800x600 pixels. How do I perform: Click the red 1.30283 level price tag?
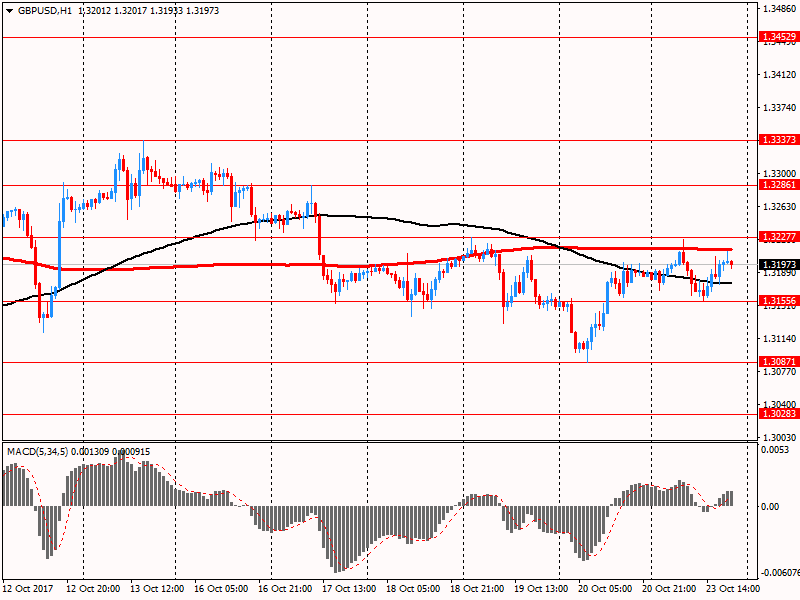point(779,414)
